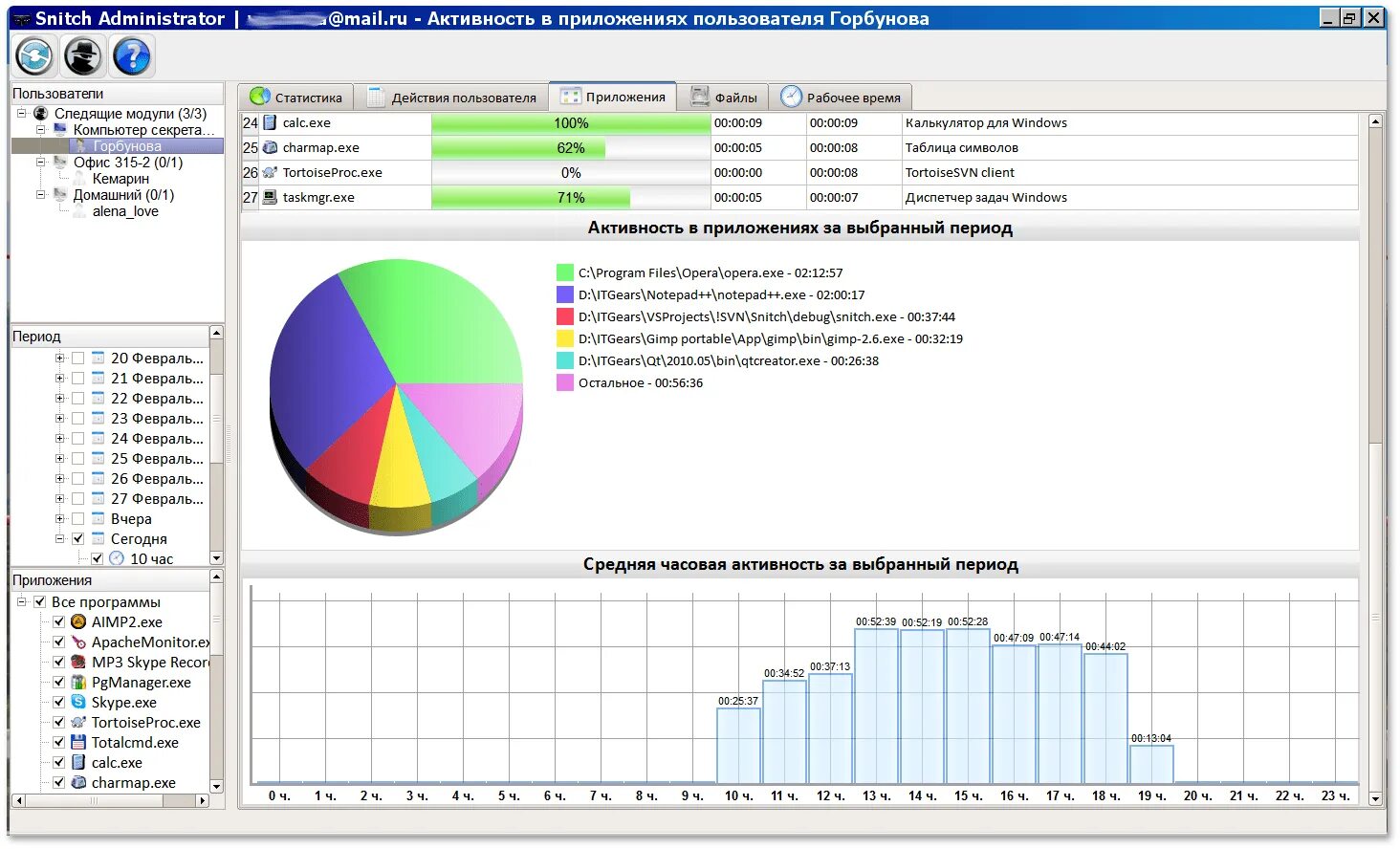Image resolution: width=1400 pixels, height=849 pixels.
Task: Click the calc.exe icon in table row 24
Action: 270,122
